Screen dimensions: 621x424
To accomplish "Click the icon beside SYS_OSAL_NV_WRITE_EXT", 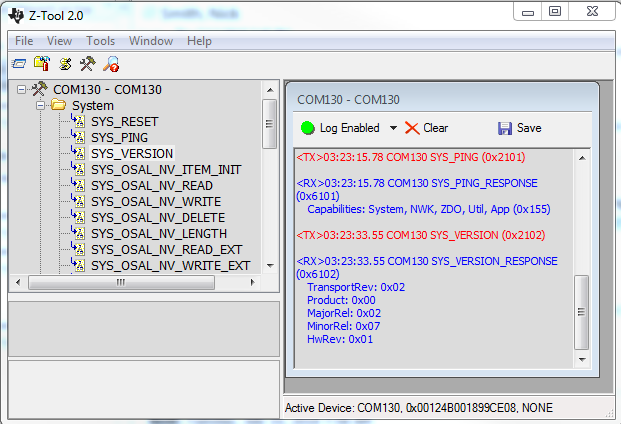I will 78,264.
